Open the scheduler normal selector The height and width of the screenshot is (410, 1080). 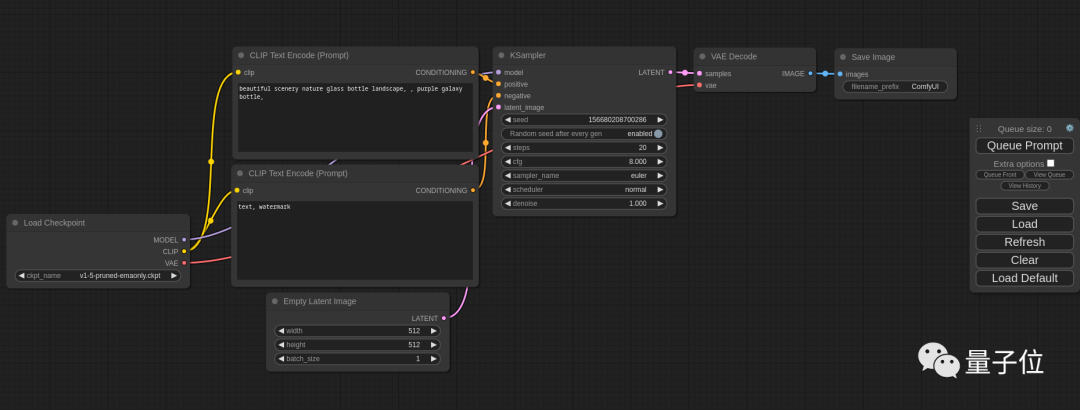tap(583, 189)
